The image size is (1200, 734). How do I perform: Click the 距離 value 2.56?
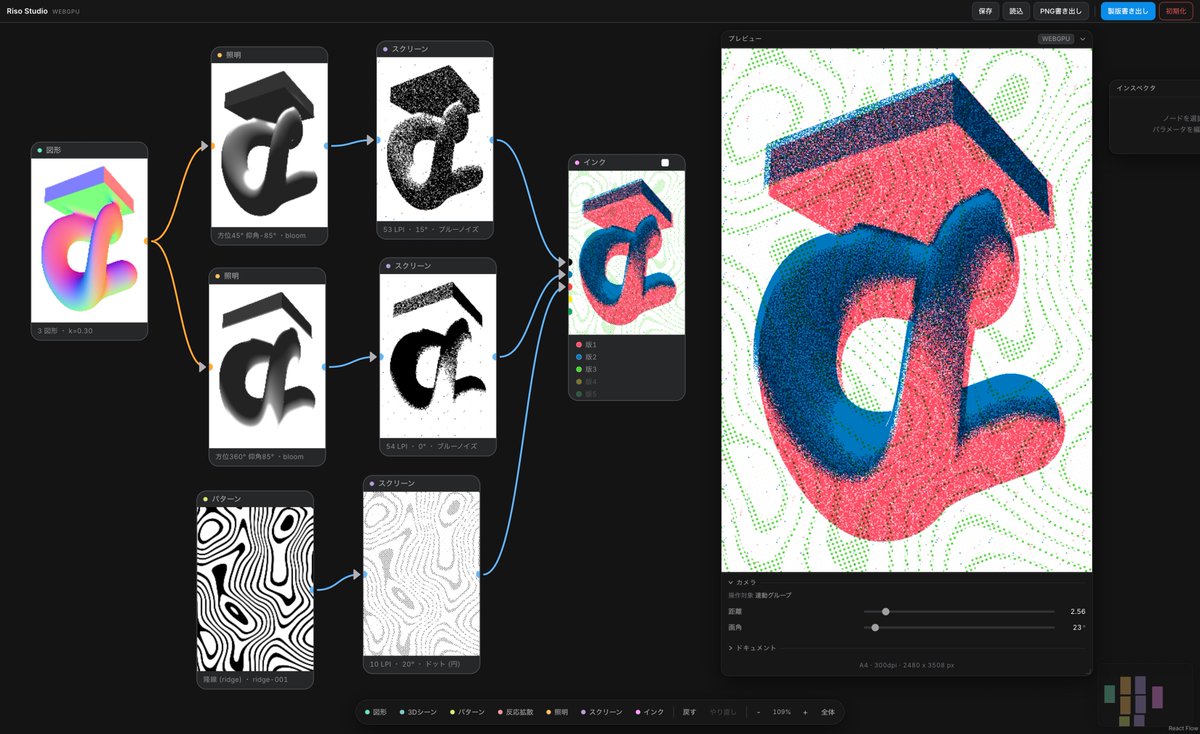point(1077,611)
